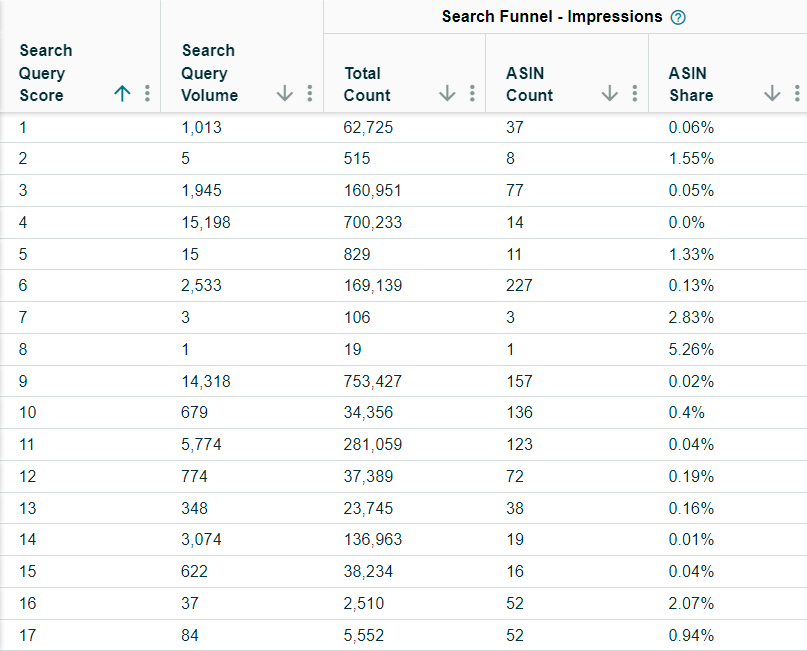Click the Total Count column header text

[367, 84]
